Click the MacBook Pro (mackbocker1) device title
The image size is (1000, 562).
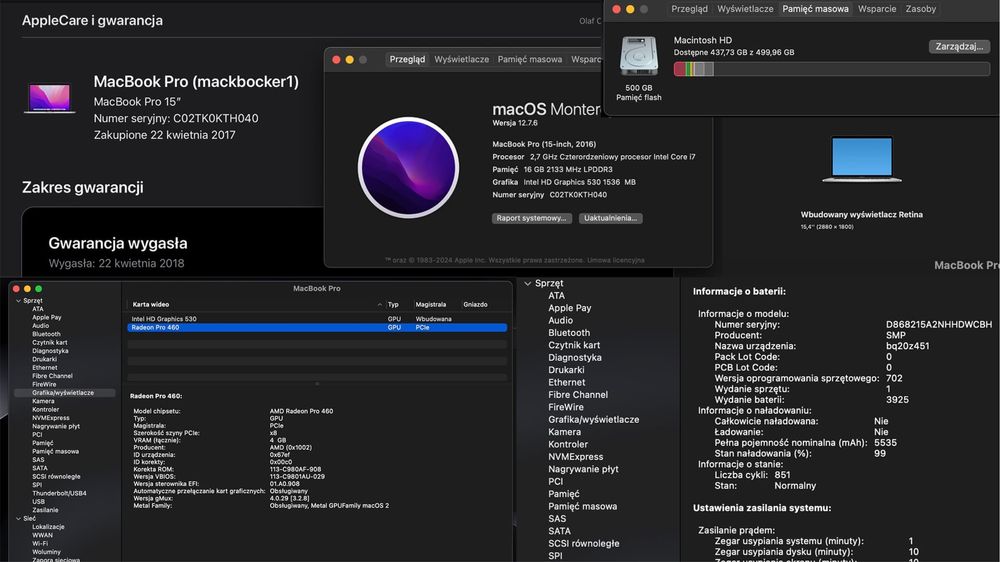coord(196,82)
